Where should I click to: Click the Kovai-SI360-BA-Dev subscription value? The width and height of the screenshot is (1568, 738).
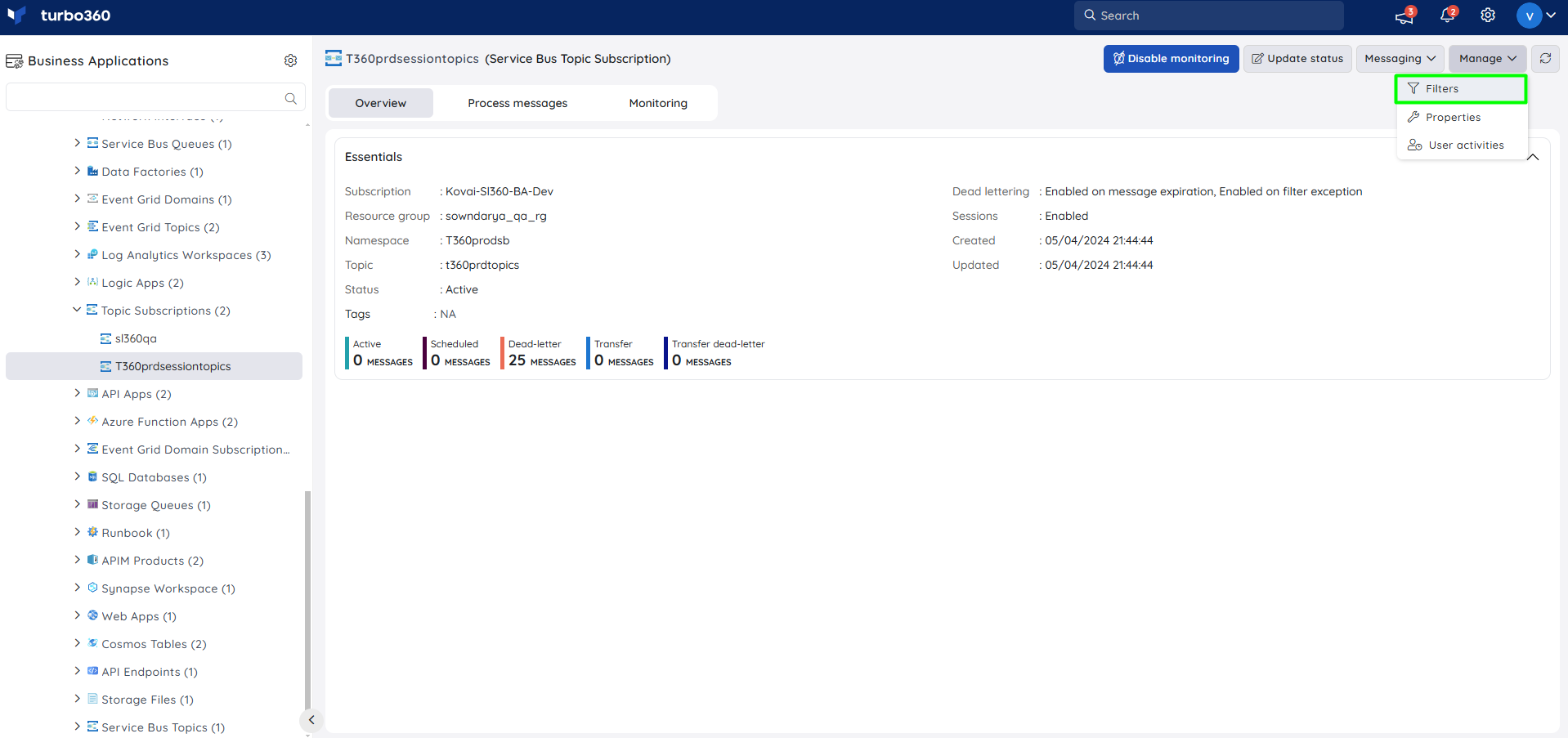coord(500,191)
